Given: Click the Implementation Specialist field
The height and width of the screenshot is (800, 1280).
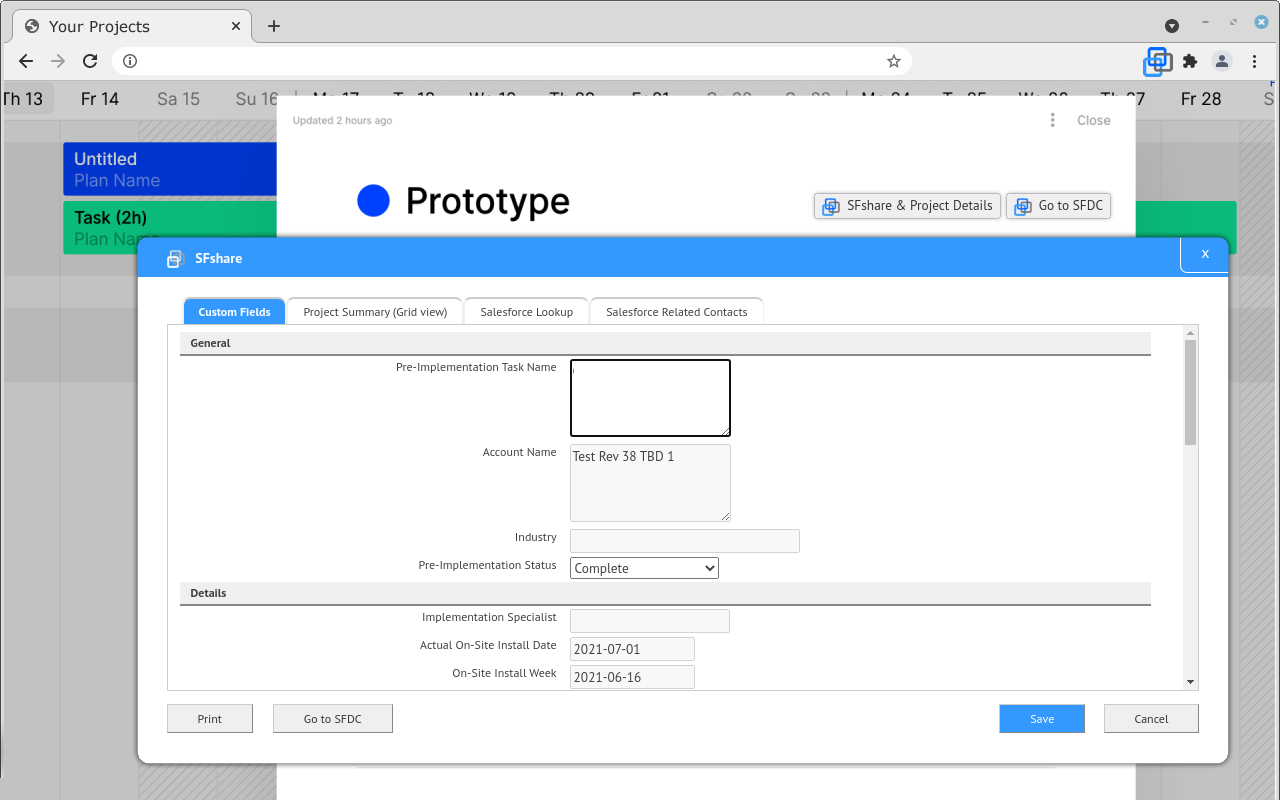Looking at the screenshot, I should pos(650,621).
